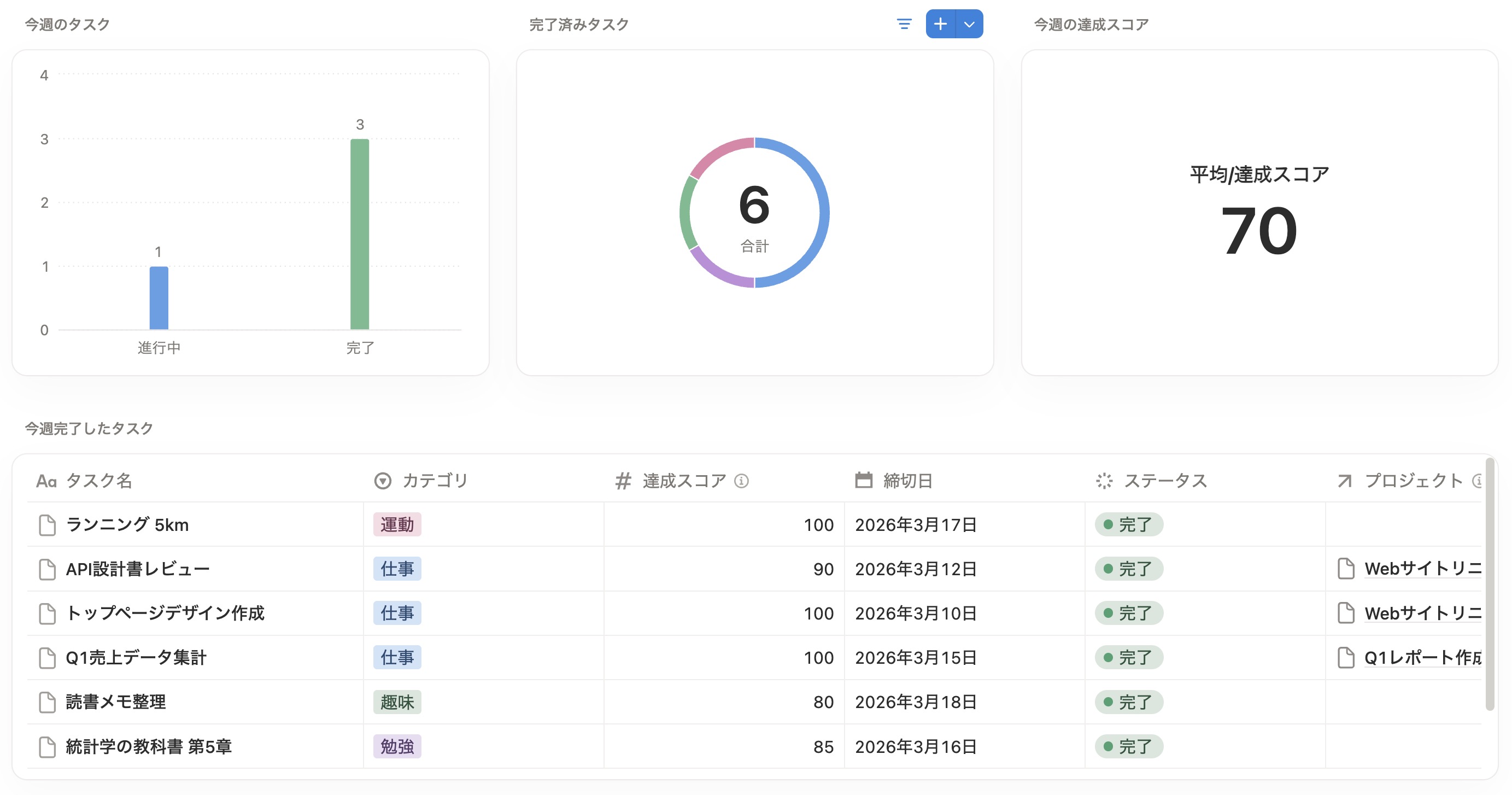Click the 締切日 calendar column header

point(907,481)
